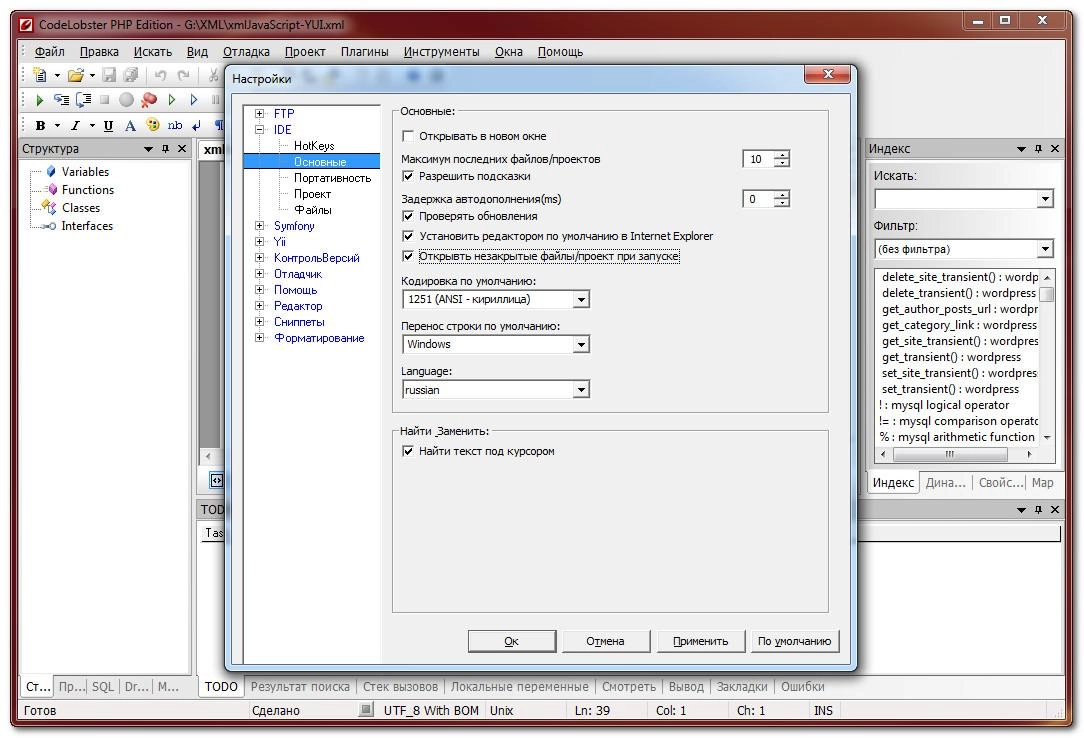Click the Отмена button
This screenshot has height=738, width=1084.
point(606,641)
